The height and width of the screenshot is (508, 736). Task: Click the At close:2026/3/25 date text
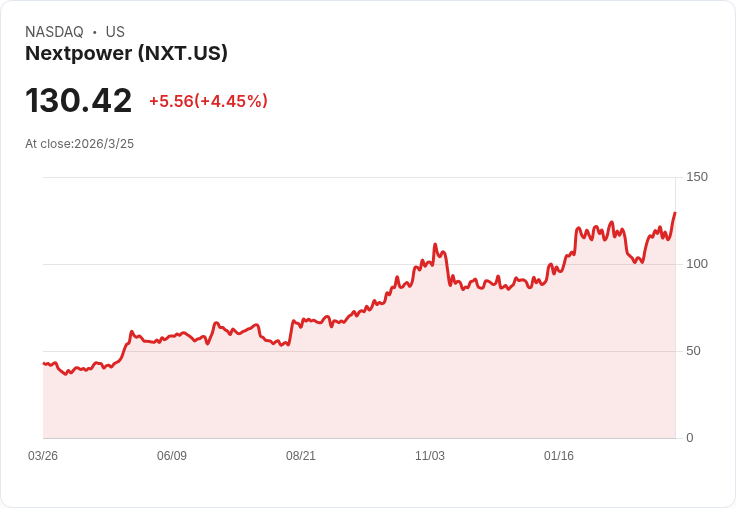pyautogui.click(x=79, y=144)
